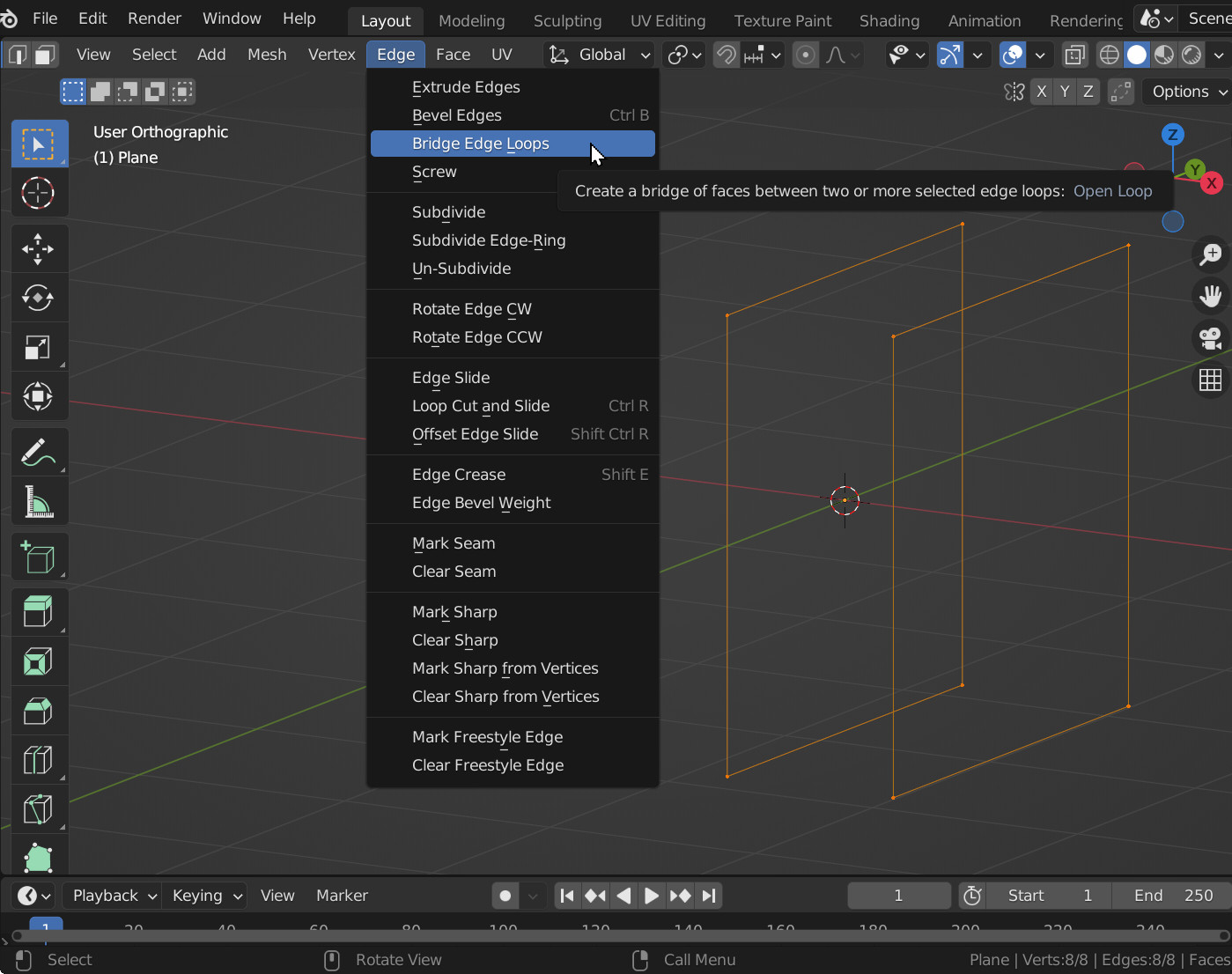Toggle Y mirror axis

pyautogui.click(x=1065, y=92)
